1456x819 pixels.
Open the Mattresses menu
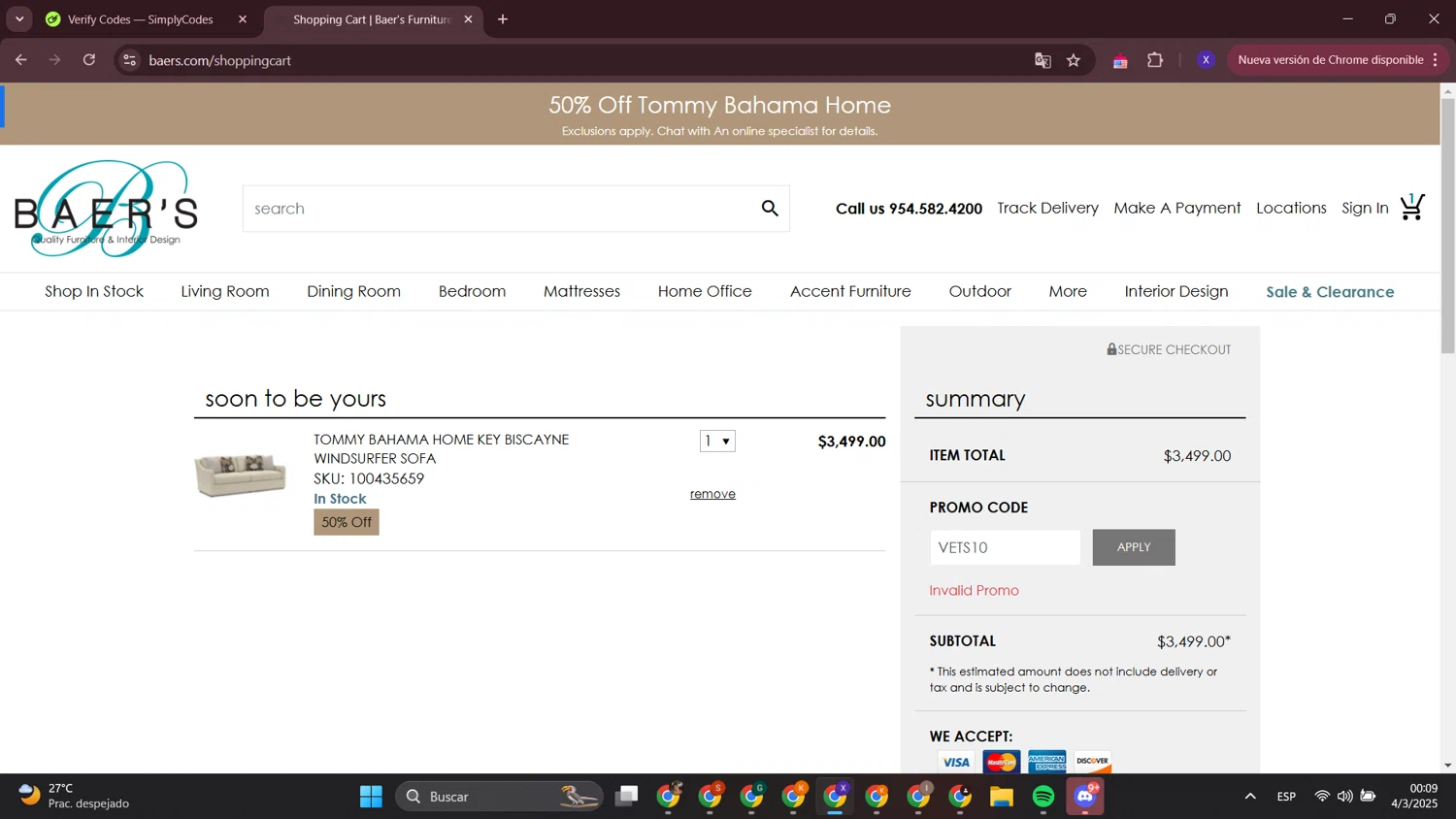[x=581, y=291]
